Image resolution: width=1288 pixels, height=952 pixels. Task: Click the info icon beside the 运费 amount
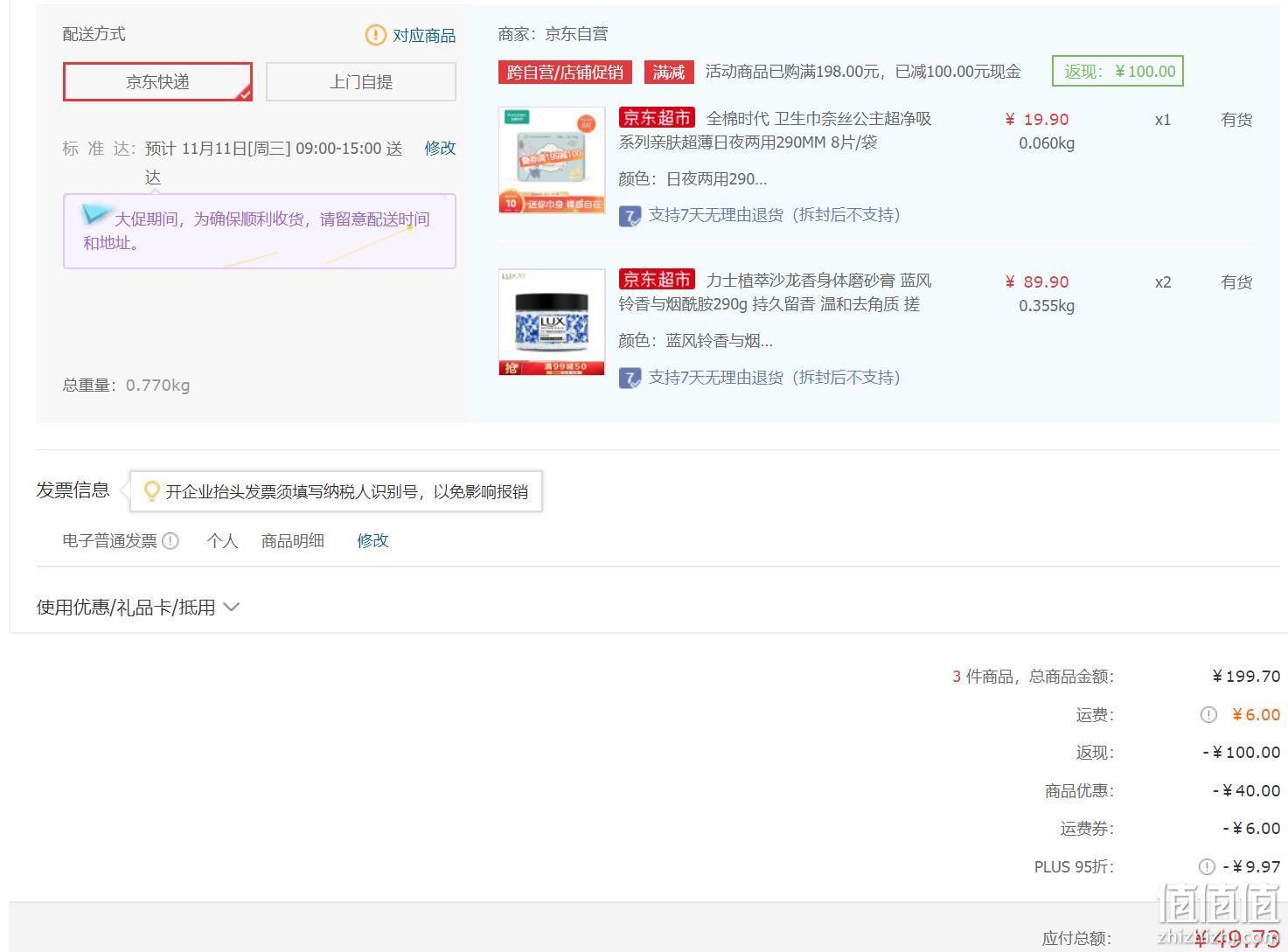click(1208, 715)
